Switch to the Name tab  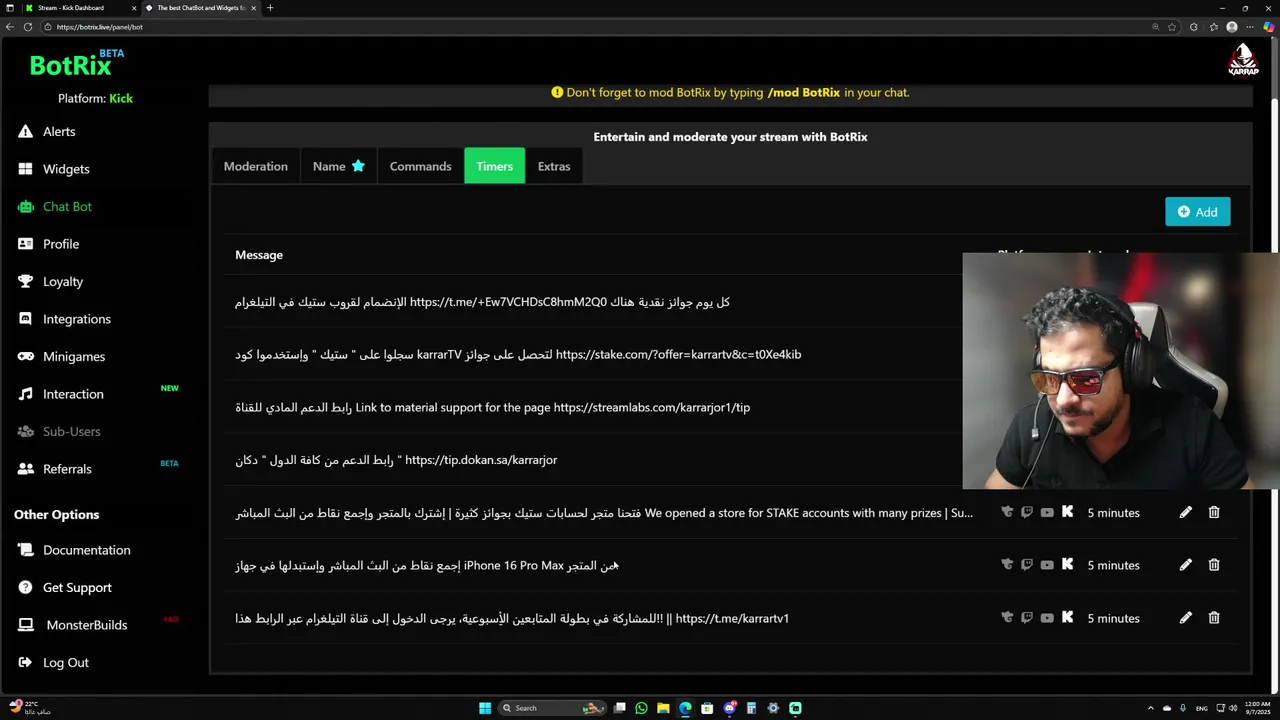click(338, 166)
